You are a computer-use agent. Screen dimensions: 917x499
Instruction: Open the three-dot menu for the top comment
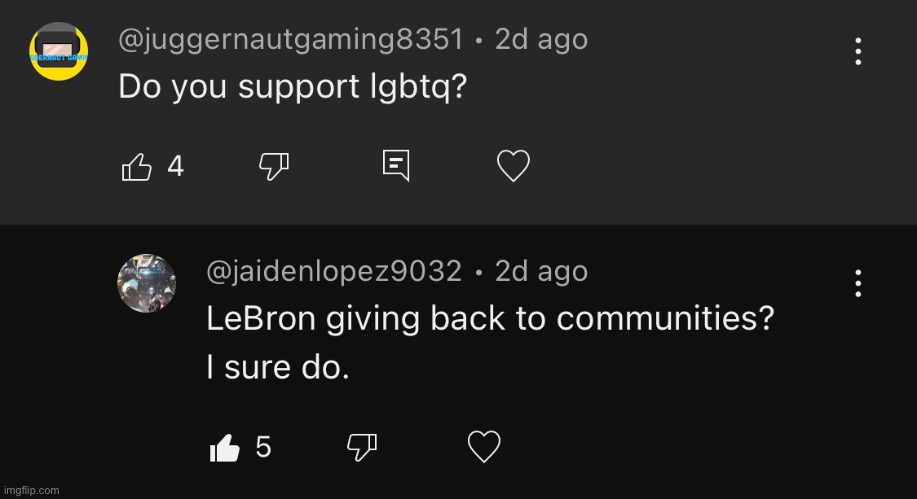pyautogui.click(x=858, y=51)
